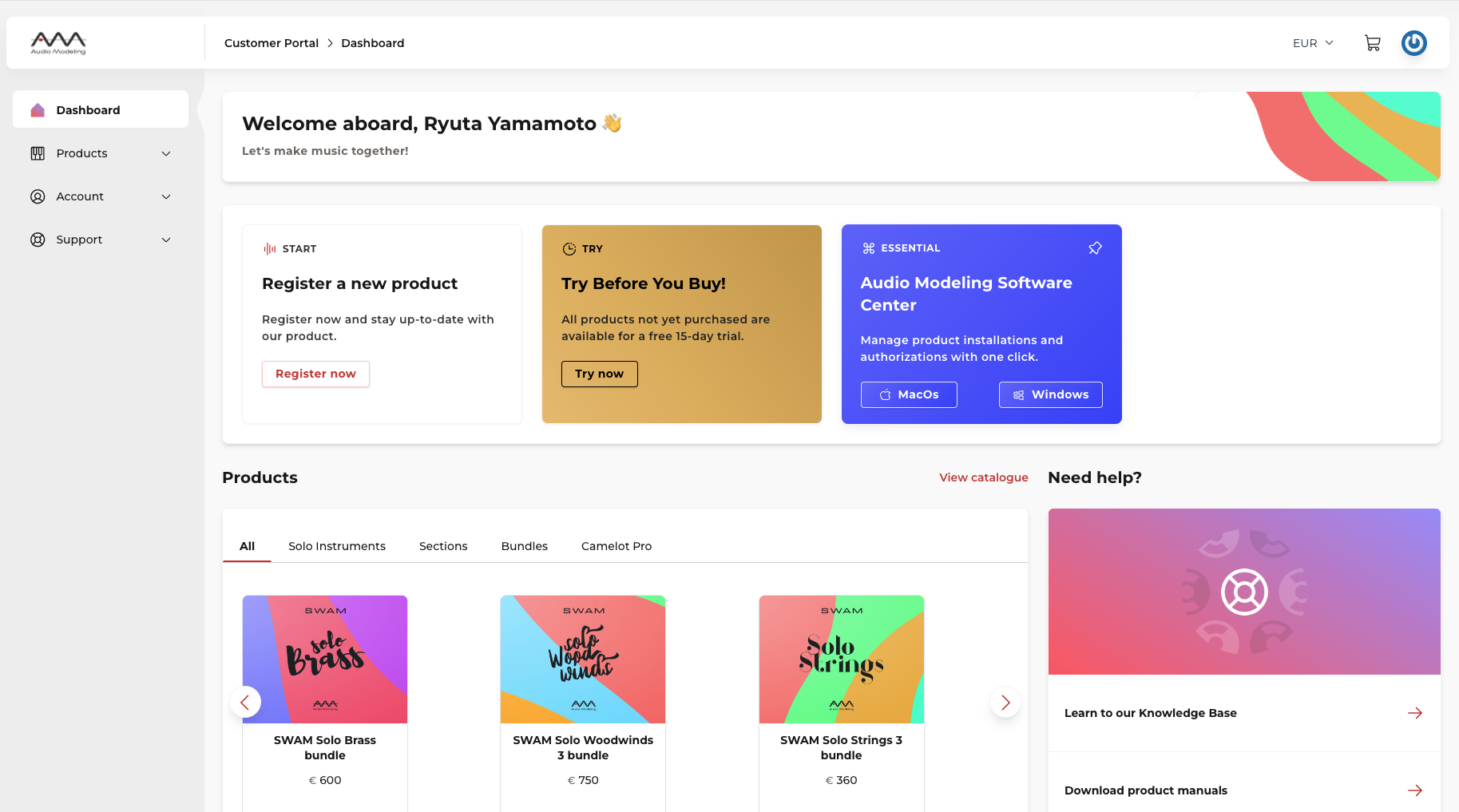Image resolution: width=1459 pixels, height=812 pixels.
Task: Switch to the Camelot Pro tab
Action: [617, 546]
